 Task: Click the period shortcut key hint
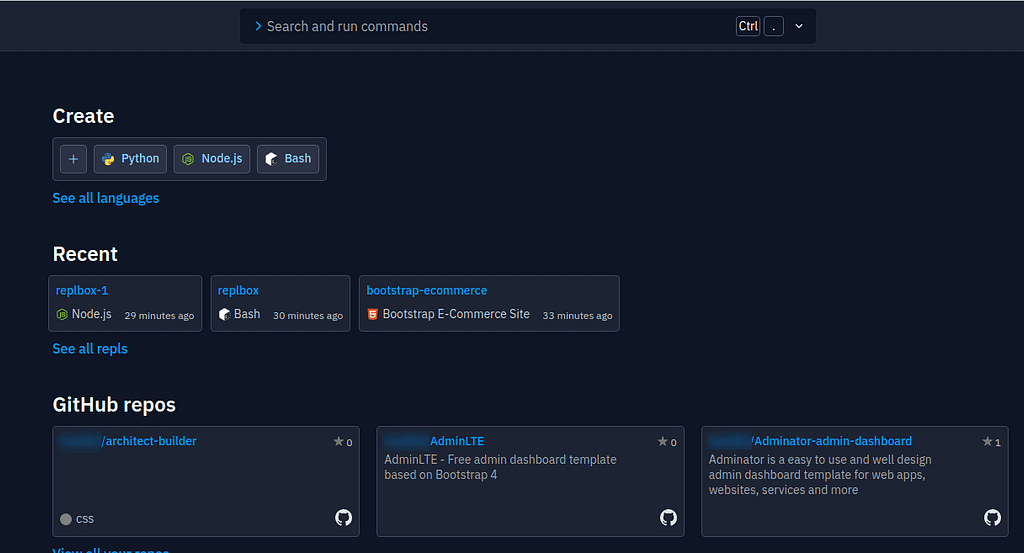coord(774,26)
